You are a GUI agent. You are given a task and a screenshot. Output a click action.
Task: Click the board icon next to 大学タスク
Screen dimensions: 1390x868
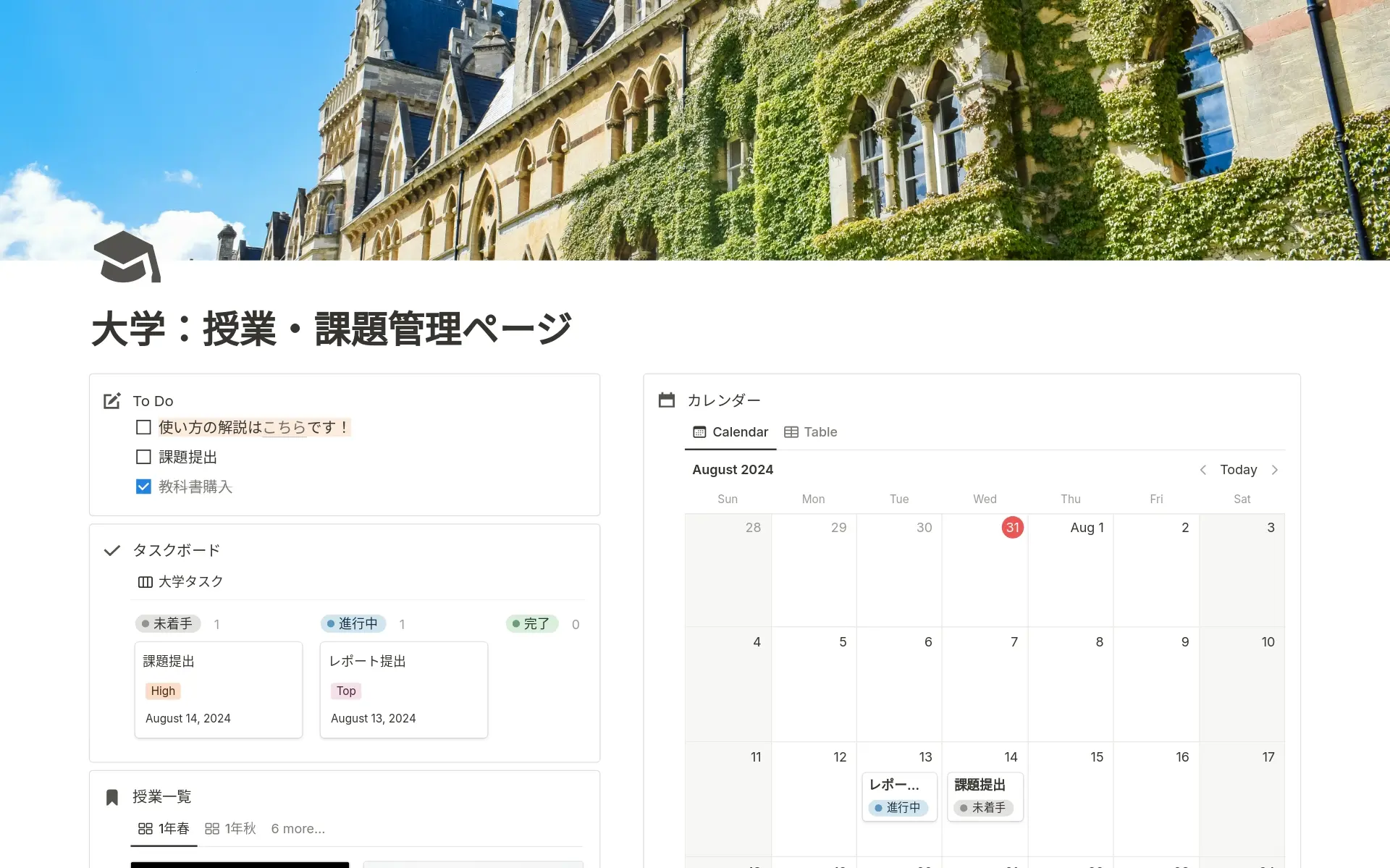point(145,582)
